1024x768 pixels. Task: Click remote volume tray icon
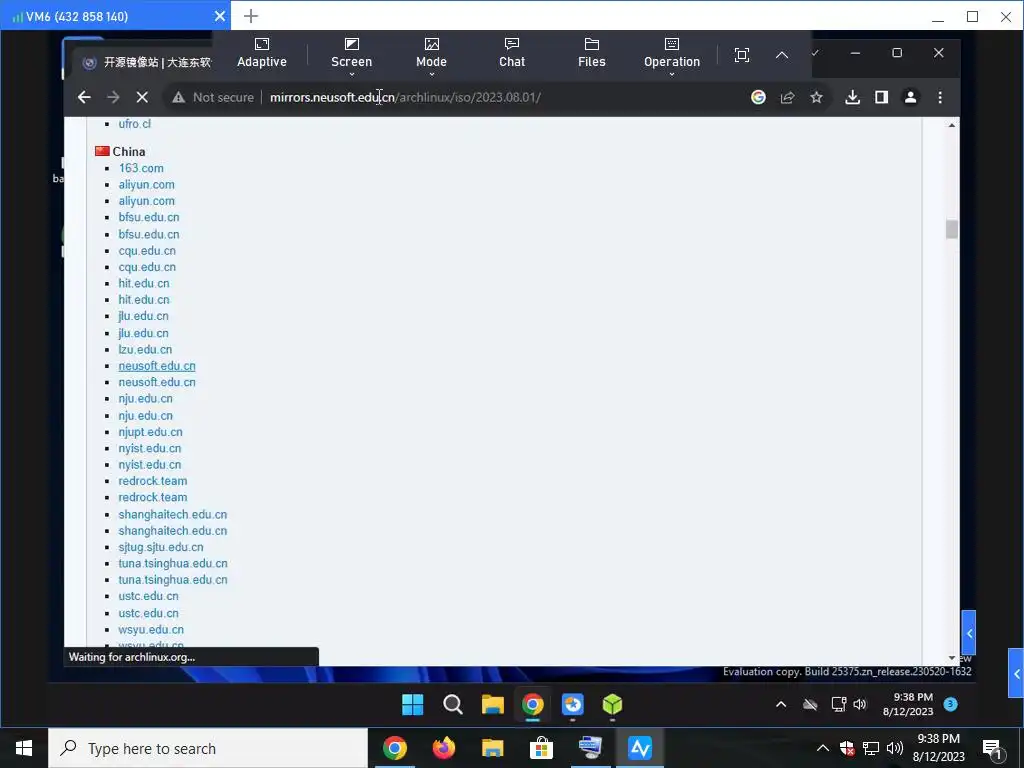coord(859,704)
